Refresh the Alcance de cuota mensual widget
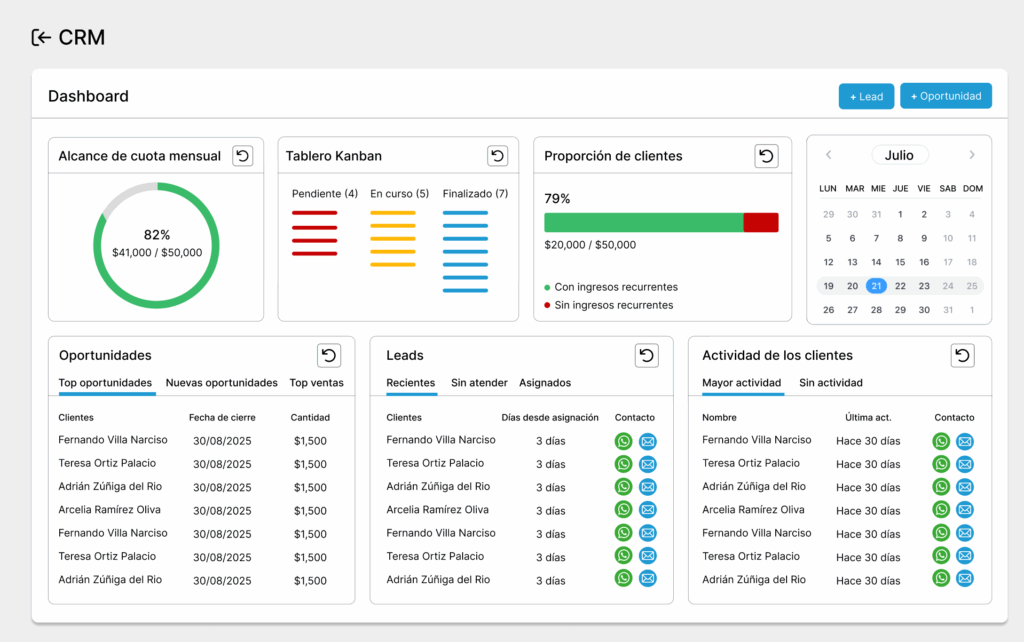 pos(242,156)
